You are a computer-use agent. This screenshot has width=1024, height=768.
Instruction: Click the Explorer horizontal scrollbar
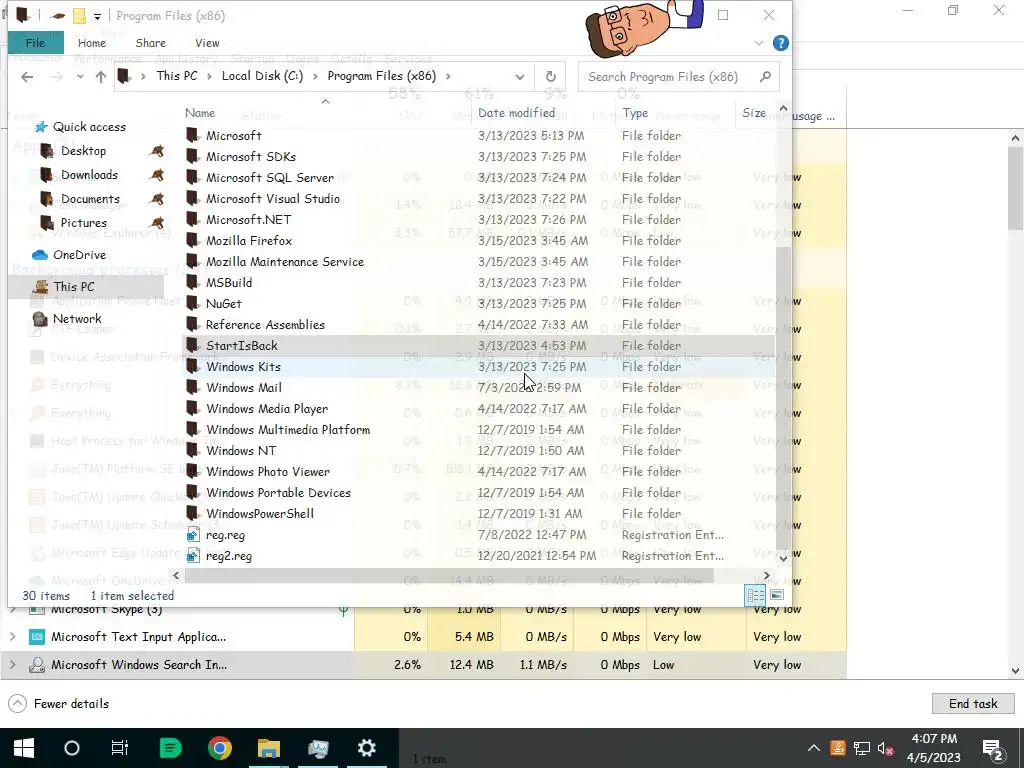tap(449, 575)
